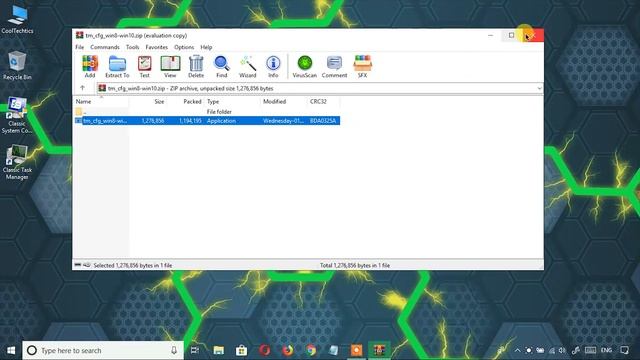640x360 pixels.
Task: Minimize the WinRAR window
Action: pos(491,36)
